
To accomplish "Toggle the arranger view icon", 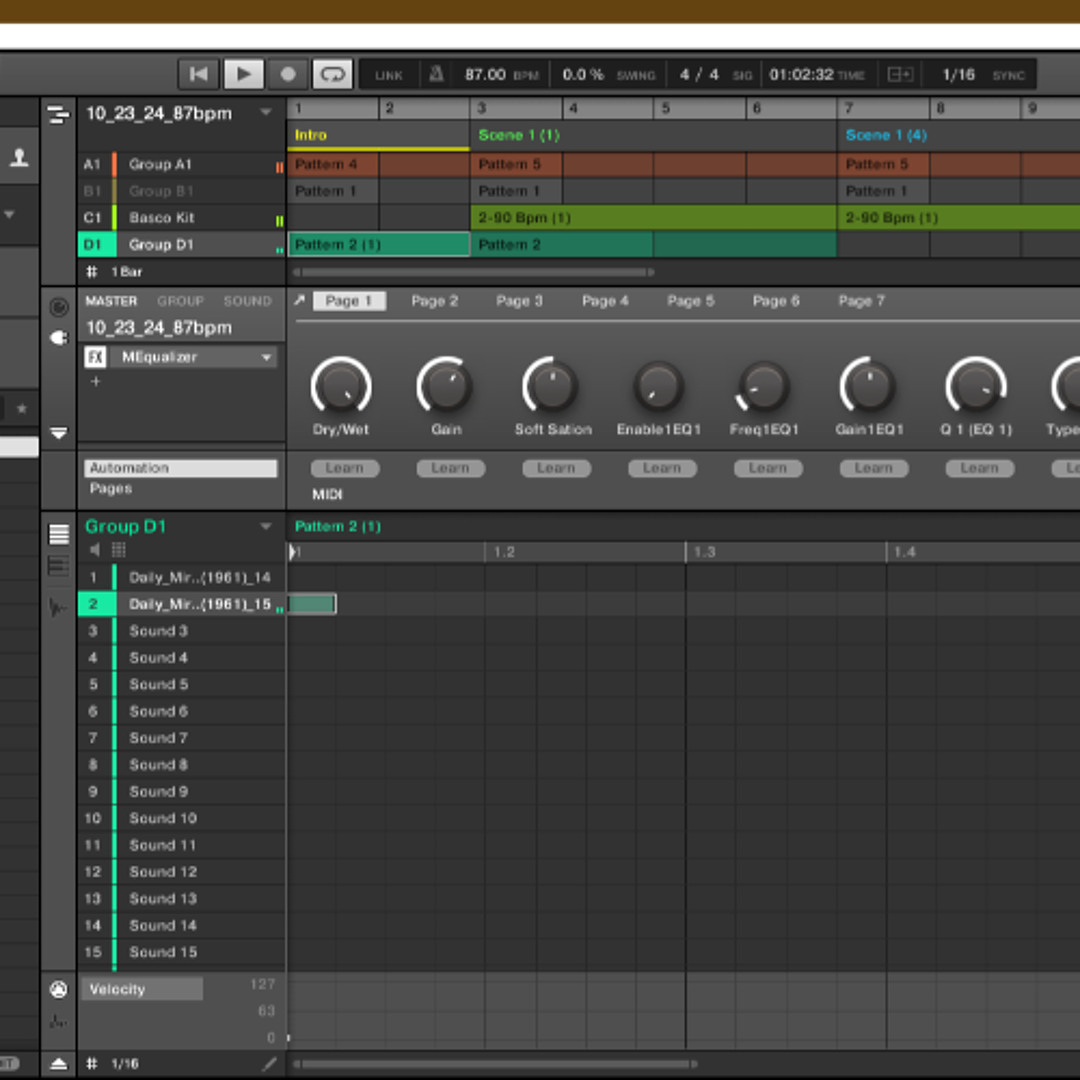I will [59, 114].
